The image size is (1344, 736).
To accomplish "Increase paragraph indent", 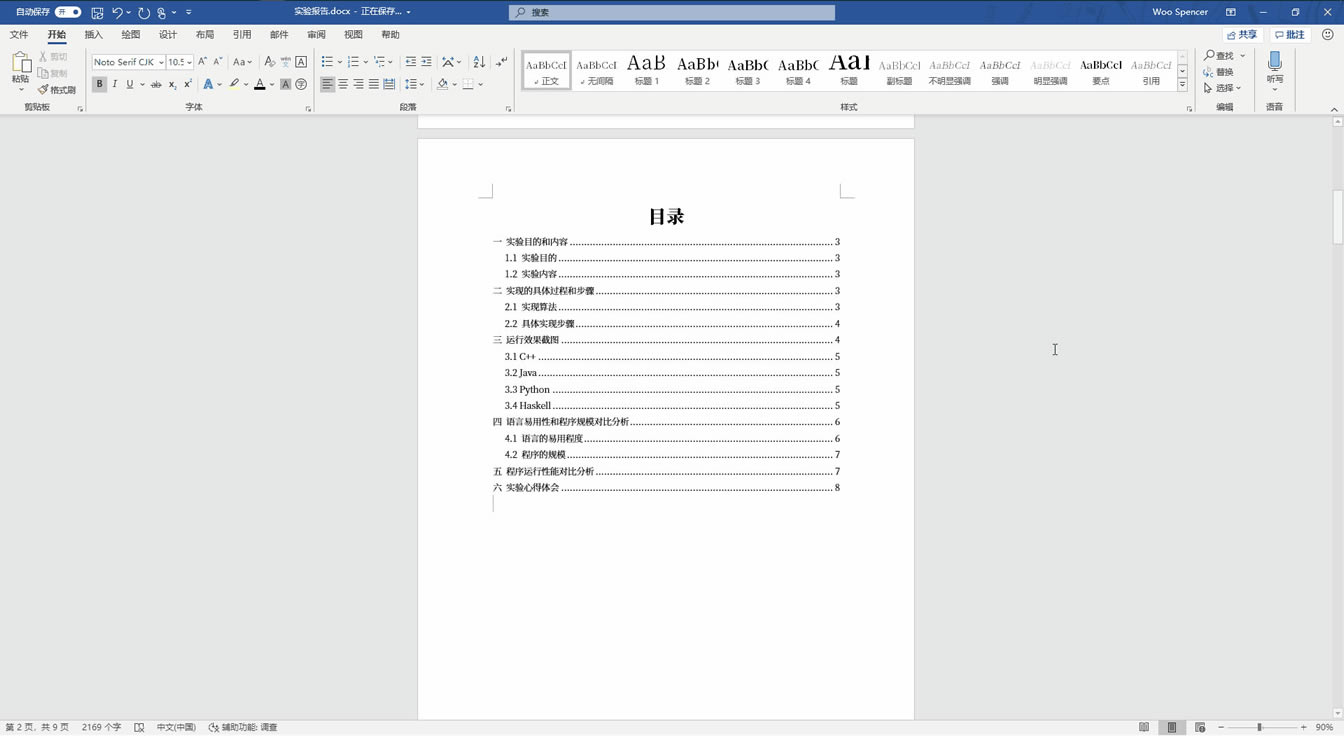I will click(426, 62).
